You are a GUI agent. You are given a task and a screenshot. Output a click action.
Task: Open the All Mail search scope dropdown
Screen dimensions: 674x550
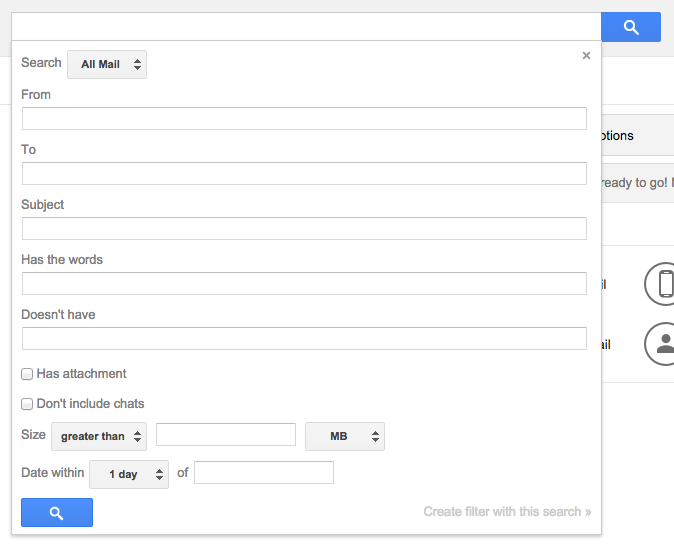click(107, 64)
